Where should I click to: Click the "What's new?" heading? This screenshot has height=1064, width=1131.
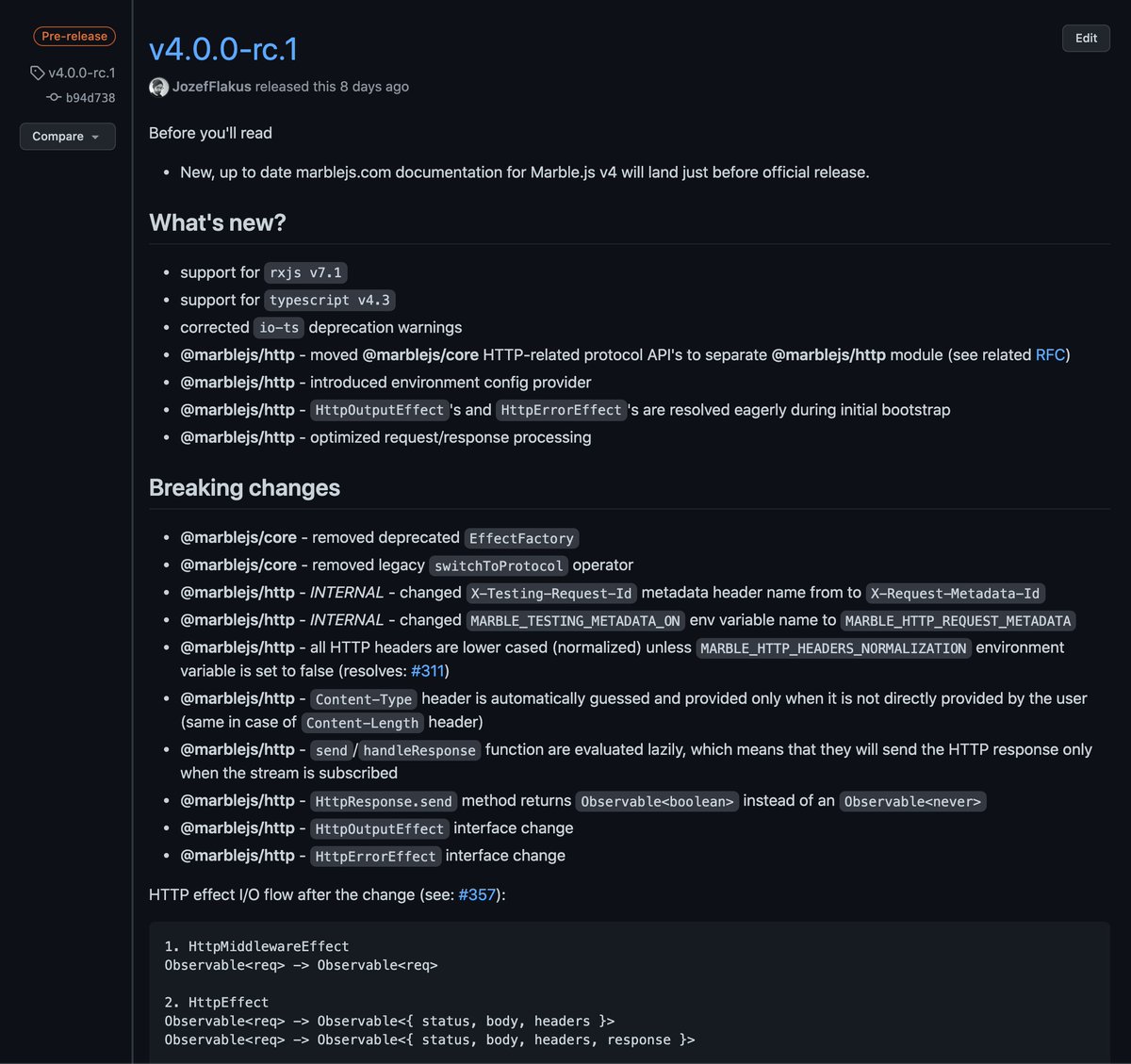pyautogui.click(x=218, y=222)
